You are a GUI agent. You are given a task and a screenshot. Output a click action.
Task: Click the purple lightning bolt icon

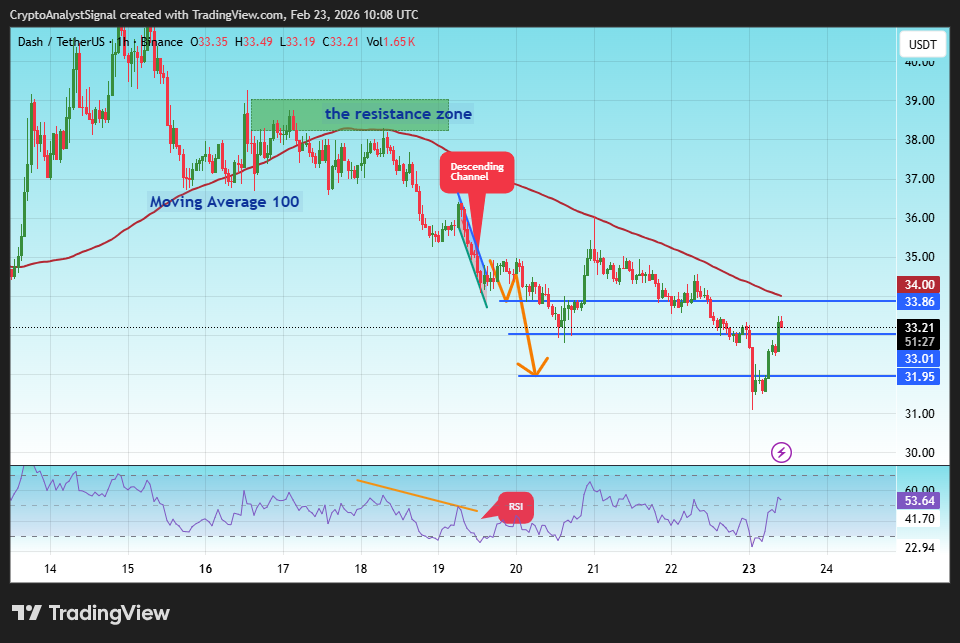tap(781, 453)
